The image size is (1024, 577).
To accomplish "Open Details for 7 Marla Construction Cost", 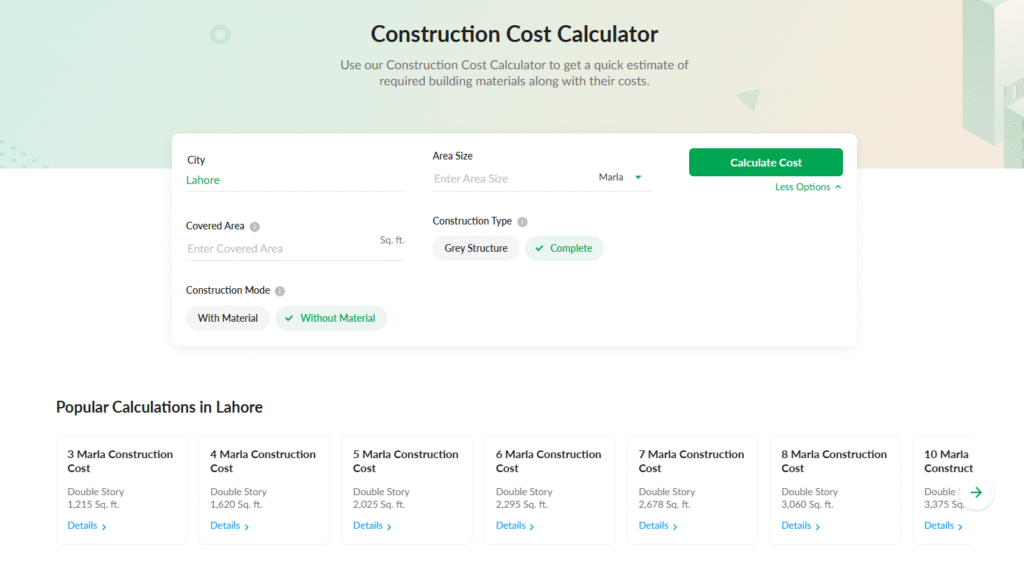I will coord(658,526).
